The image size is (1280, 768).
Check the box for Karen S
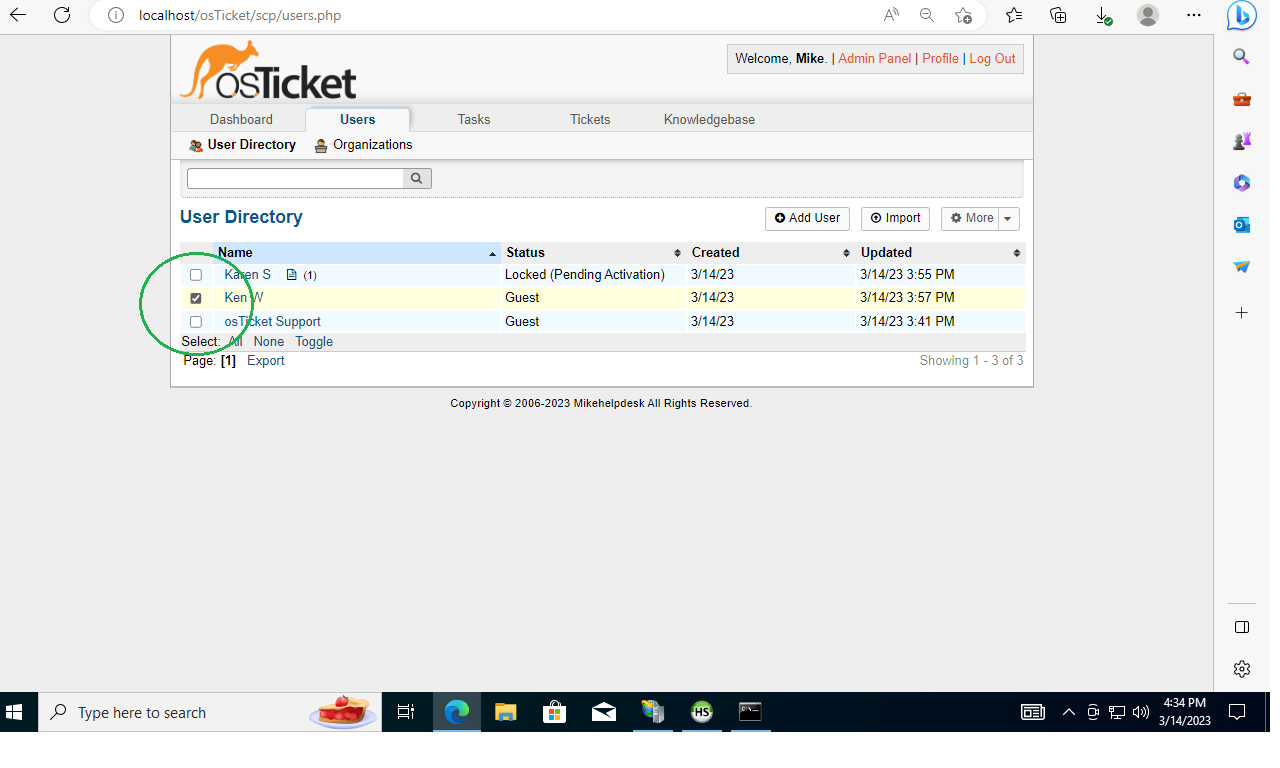coord(196,275)
